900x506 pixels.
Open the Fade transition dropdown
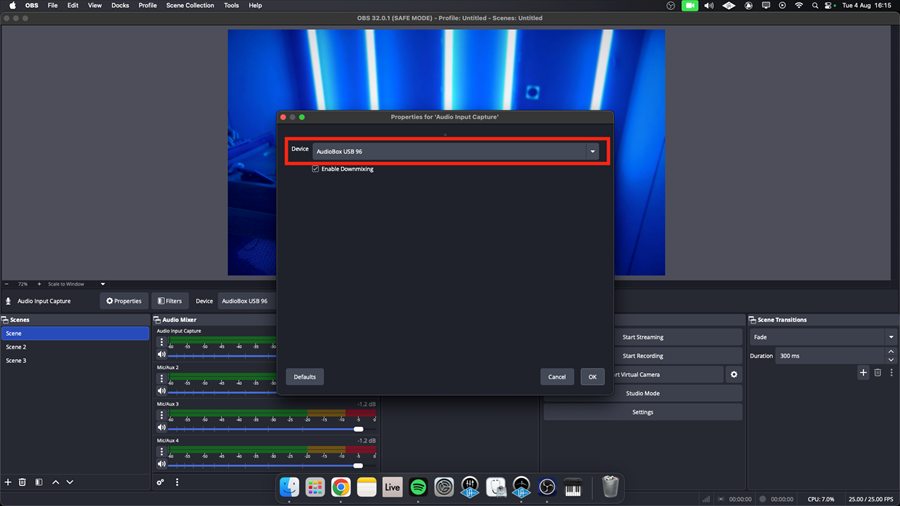[x=824, y=337]
